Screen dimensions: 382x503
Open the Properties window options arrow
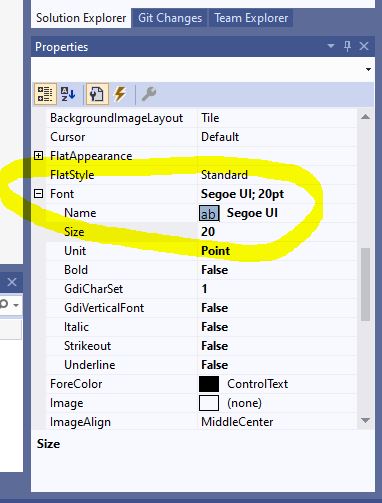pyautogui.click(x=331, y=46)
